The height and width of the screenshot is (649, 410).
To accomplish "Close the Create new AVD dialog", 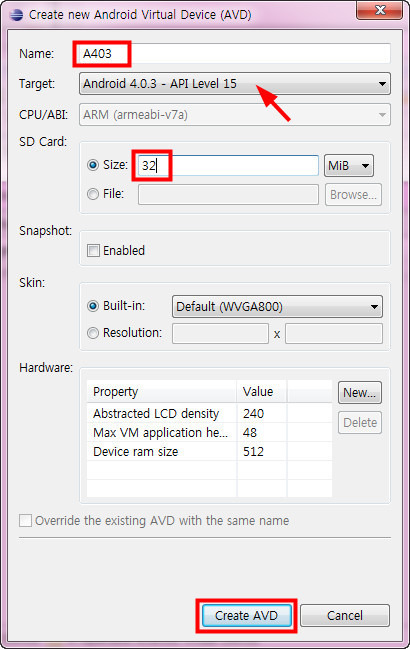I will coord(379,10).
